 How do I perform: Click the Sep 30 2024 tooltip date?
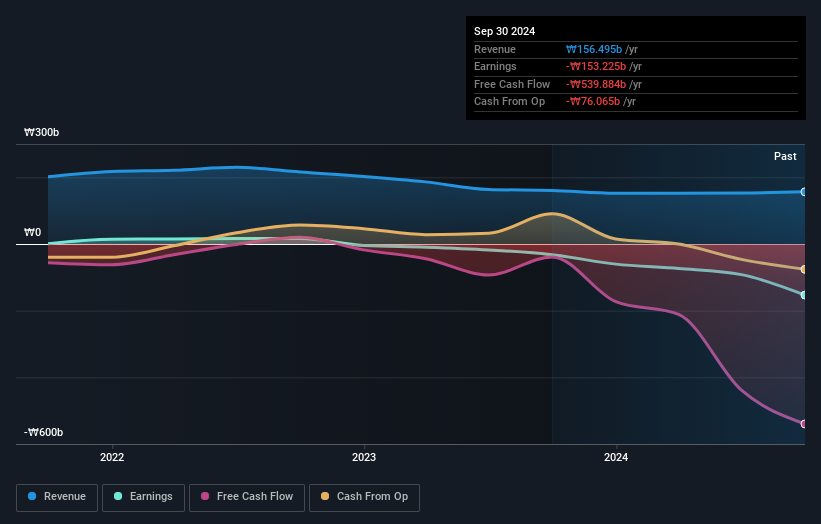(504, 31)
